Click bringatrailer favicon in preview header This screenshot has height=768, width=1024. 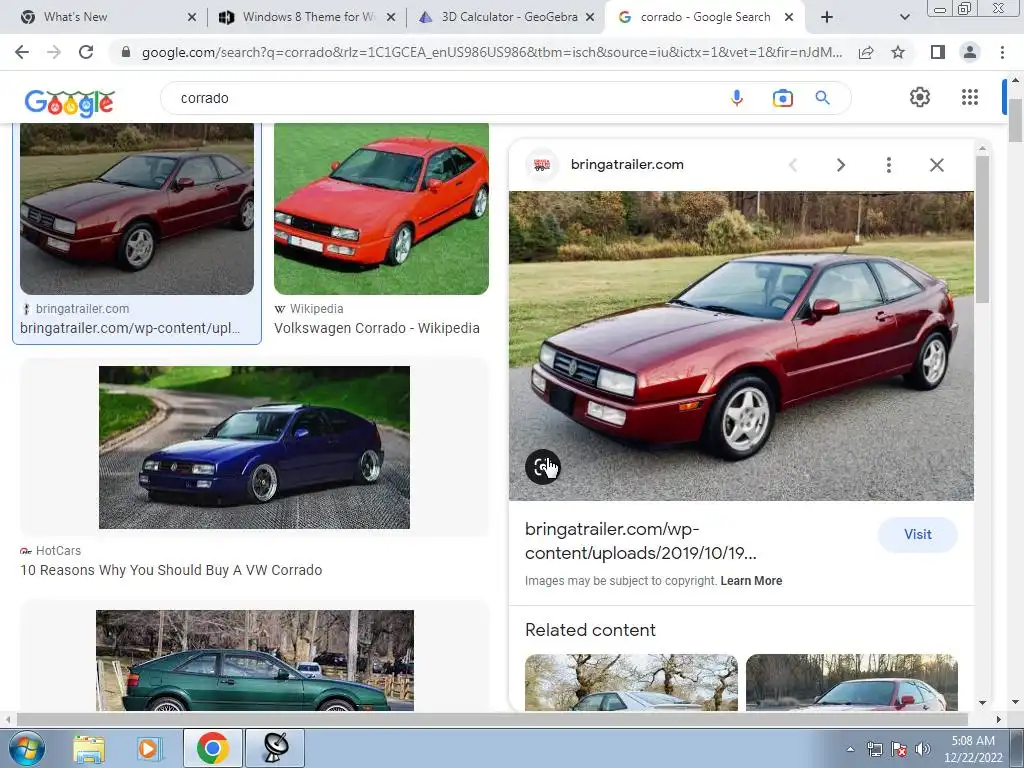tap(542, 165)
